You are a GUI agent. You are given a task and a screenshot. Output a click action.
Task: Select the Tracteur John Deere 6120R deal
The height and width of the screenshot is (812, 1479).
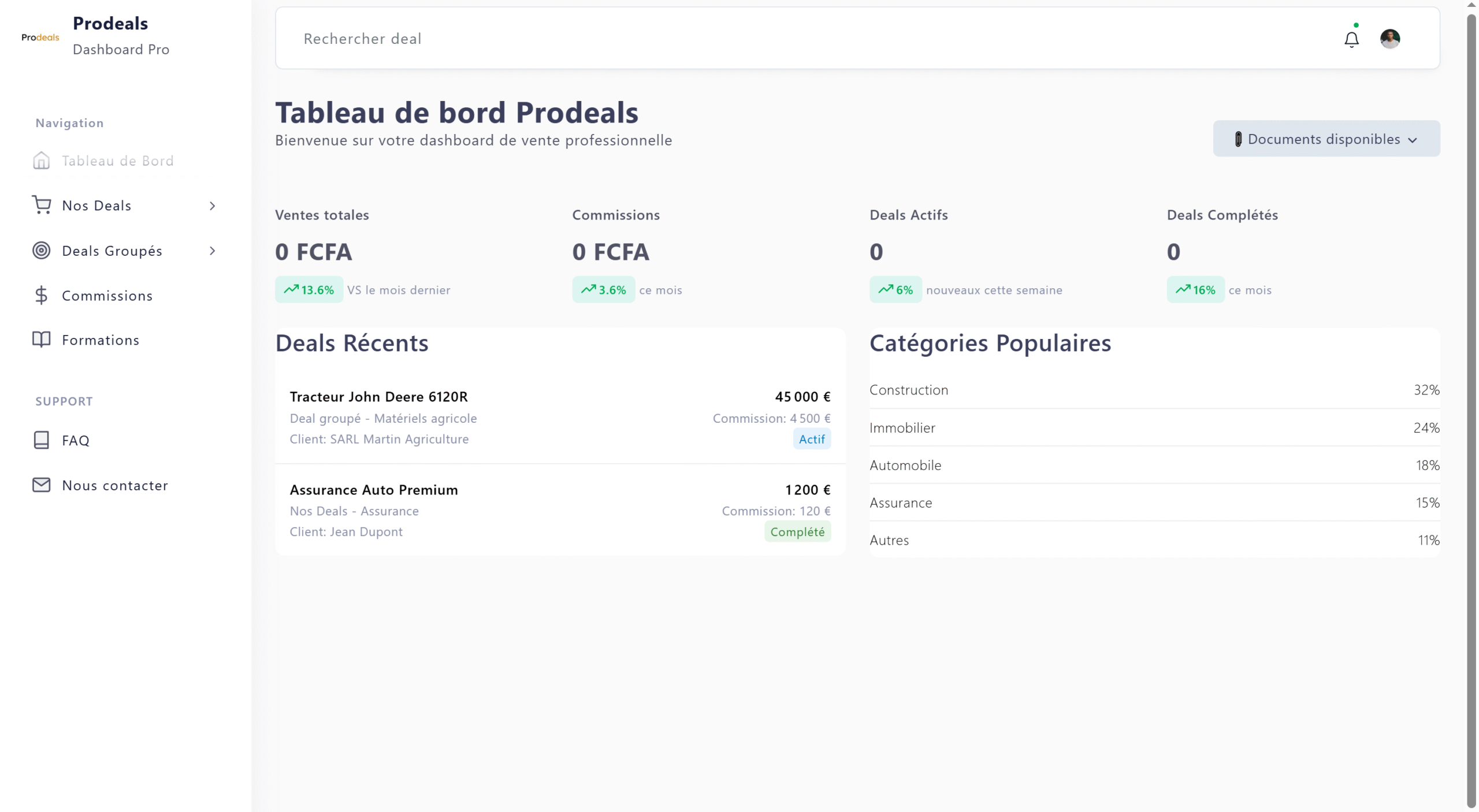[x=378, y=396]
